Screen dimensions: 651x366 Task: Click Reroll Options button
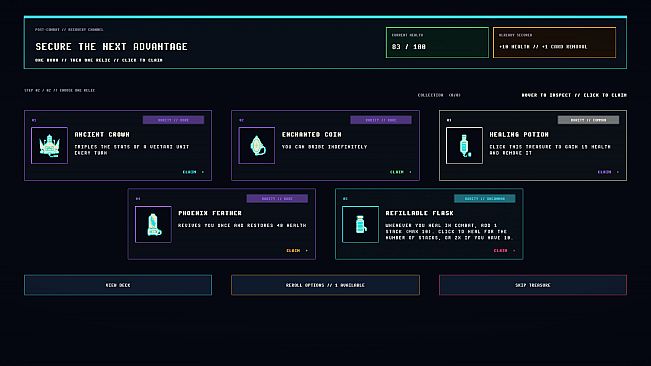[x=325, y=285]
